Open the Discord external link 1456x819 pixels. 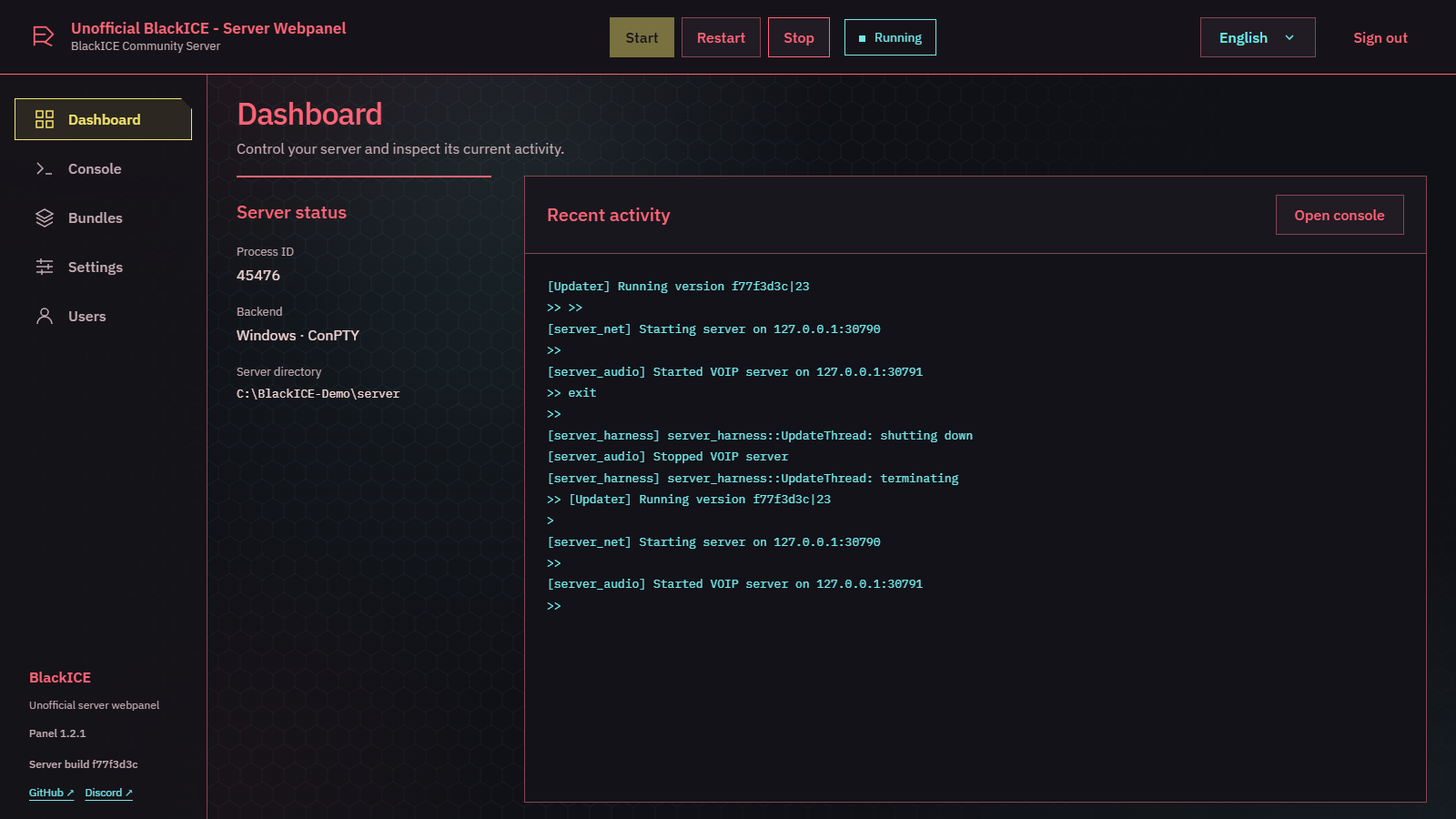pos(108,793)
